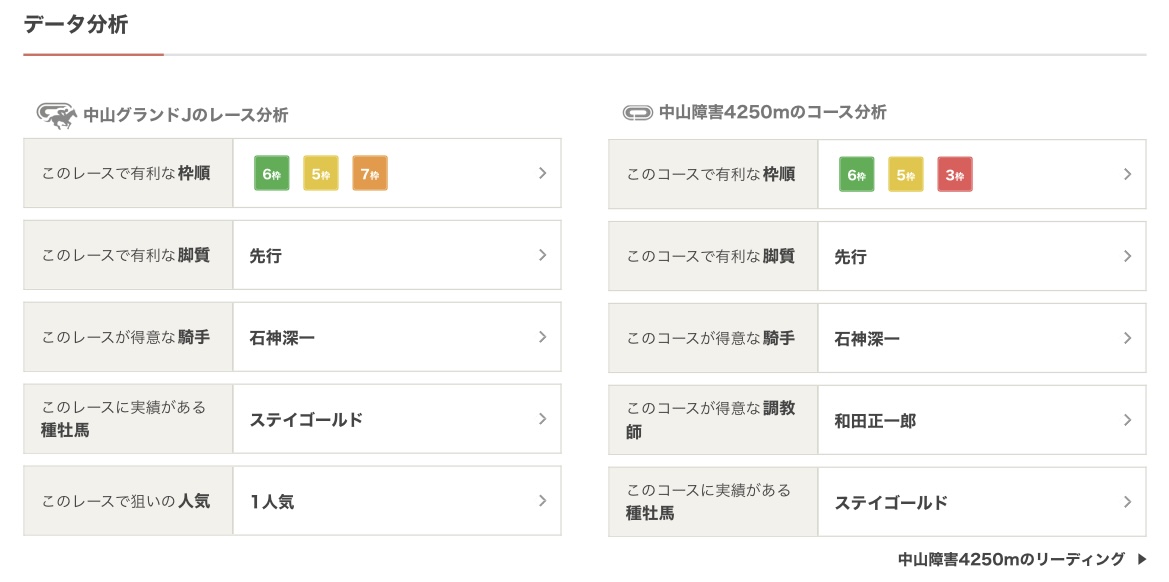Open the race's 狙いの人気 row chevron
Screen dimensions: 1169x582
coord(542,501)
